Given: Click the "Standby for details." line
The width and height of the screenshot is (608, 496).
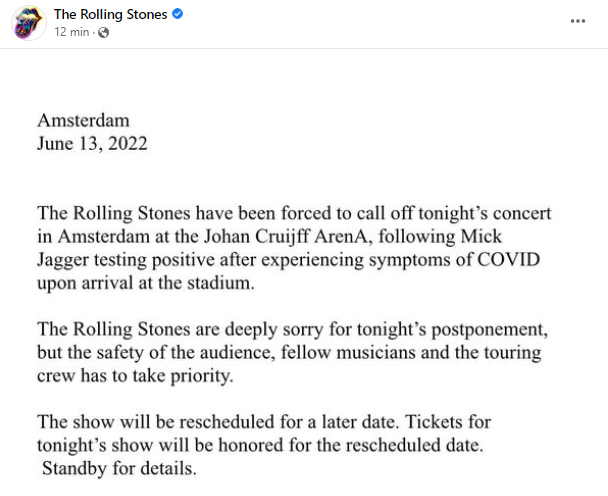Looking at the screenshot, I should click(119, 468).
